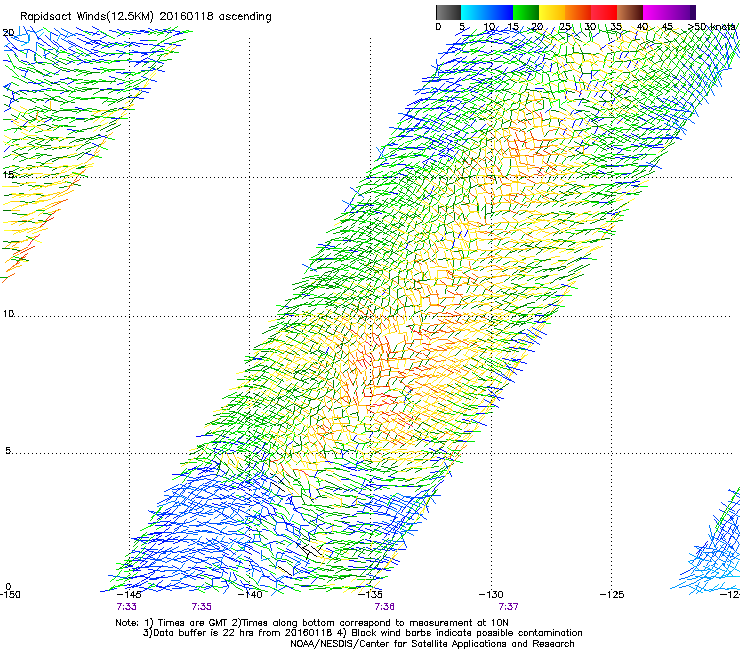740x650 pixels.
Task: Click the plot title 'Rapidsact Winds(12.5KM) 20160118 ascending'
Action: 146,17
